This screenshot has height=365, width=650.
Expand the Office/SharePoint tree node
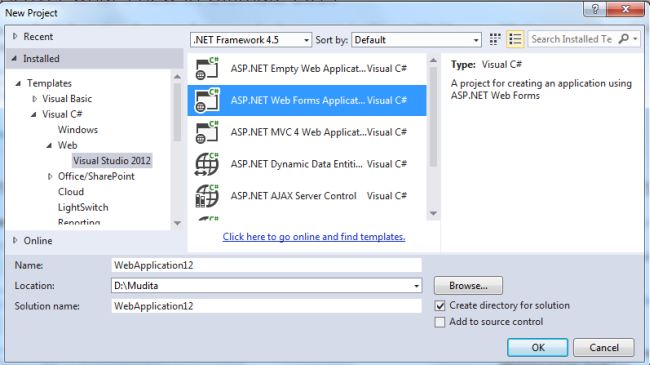pos(50,176)
